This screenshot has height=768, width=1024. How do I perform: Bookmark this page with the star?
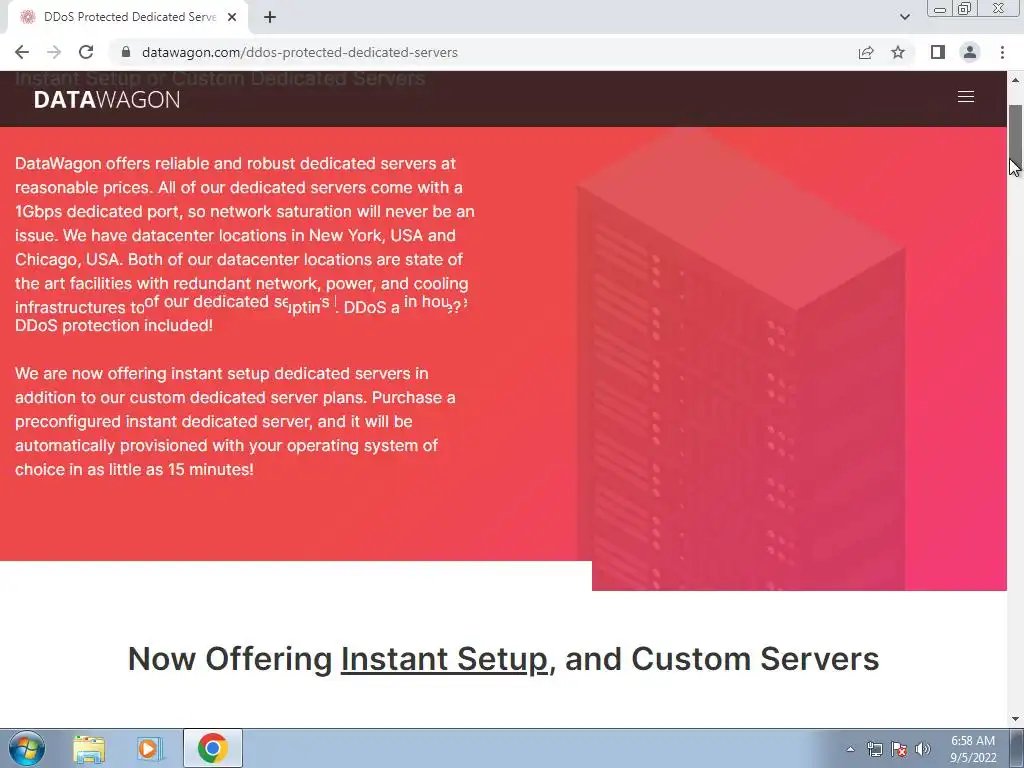(898, 52)
